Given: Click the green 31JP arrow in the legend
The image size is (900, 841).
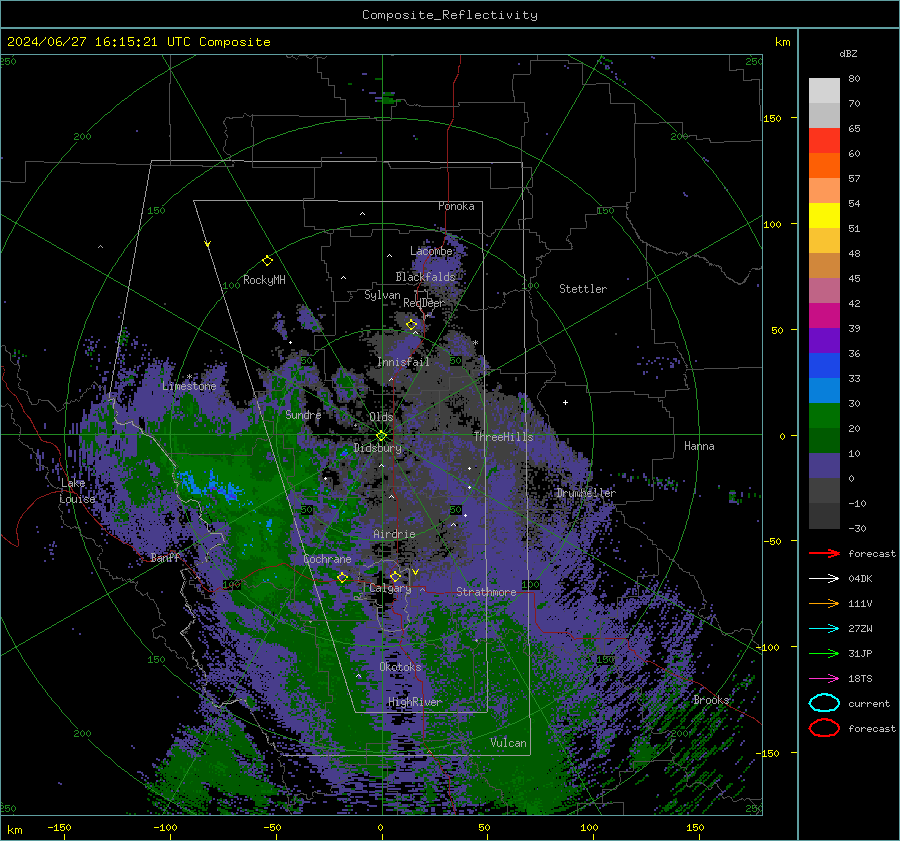Looking at the screenshot, I should click(824, 653).
